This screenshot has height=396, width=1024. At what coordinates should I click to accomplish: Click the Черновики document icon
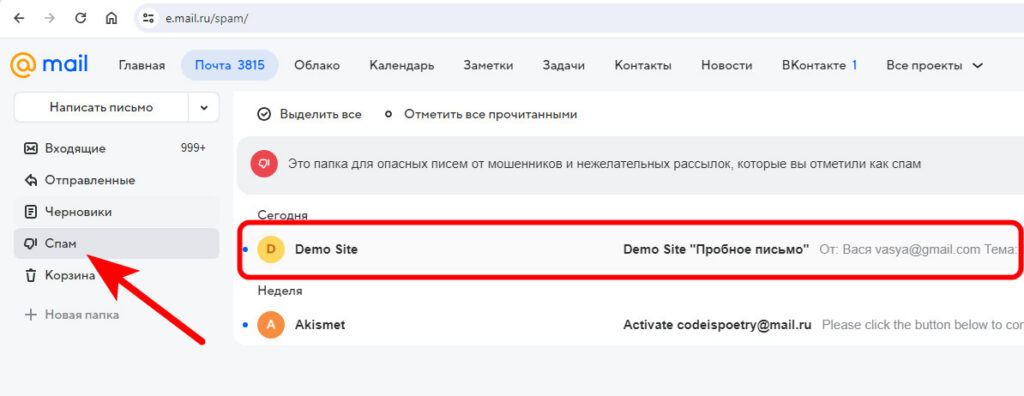click(x=31, y=212)
